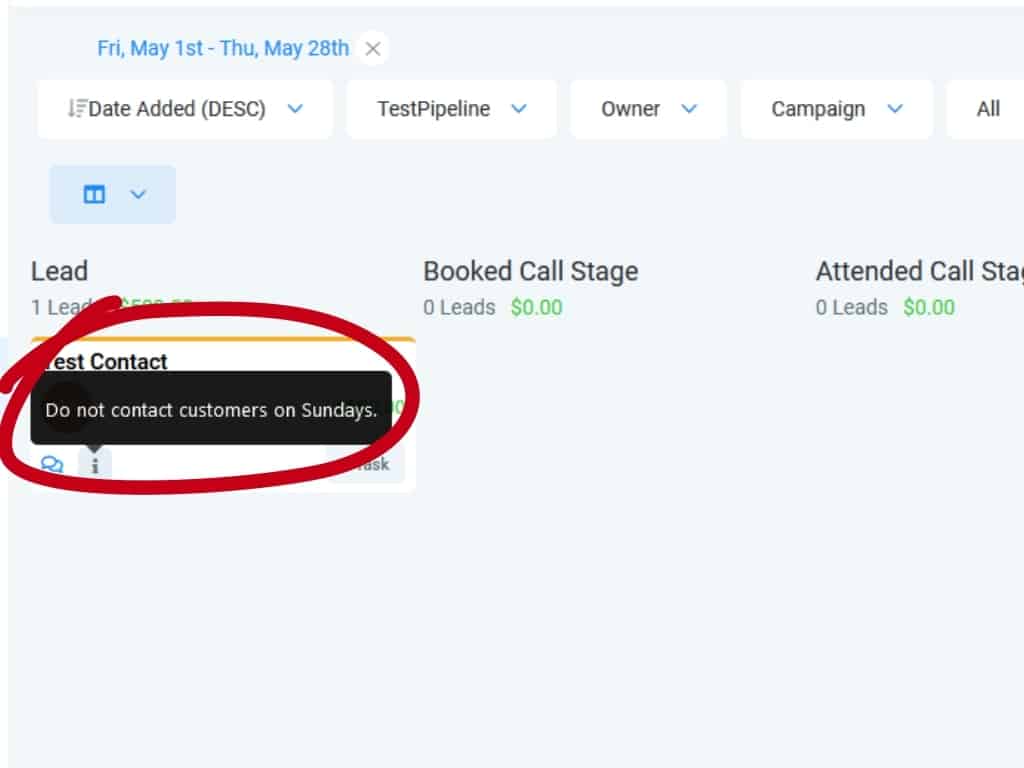This screenshot has width=1024, height=768.
Task: Open the All status dropdown
Action: pos(988,109)
